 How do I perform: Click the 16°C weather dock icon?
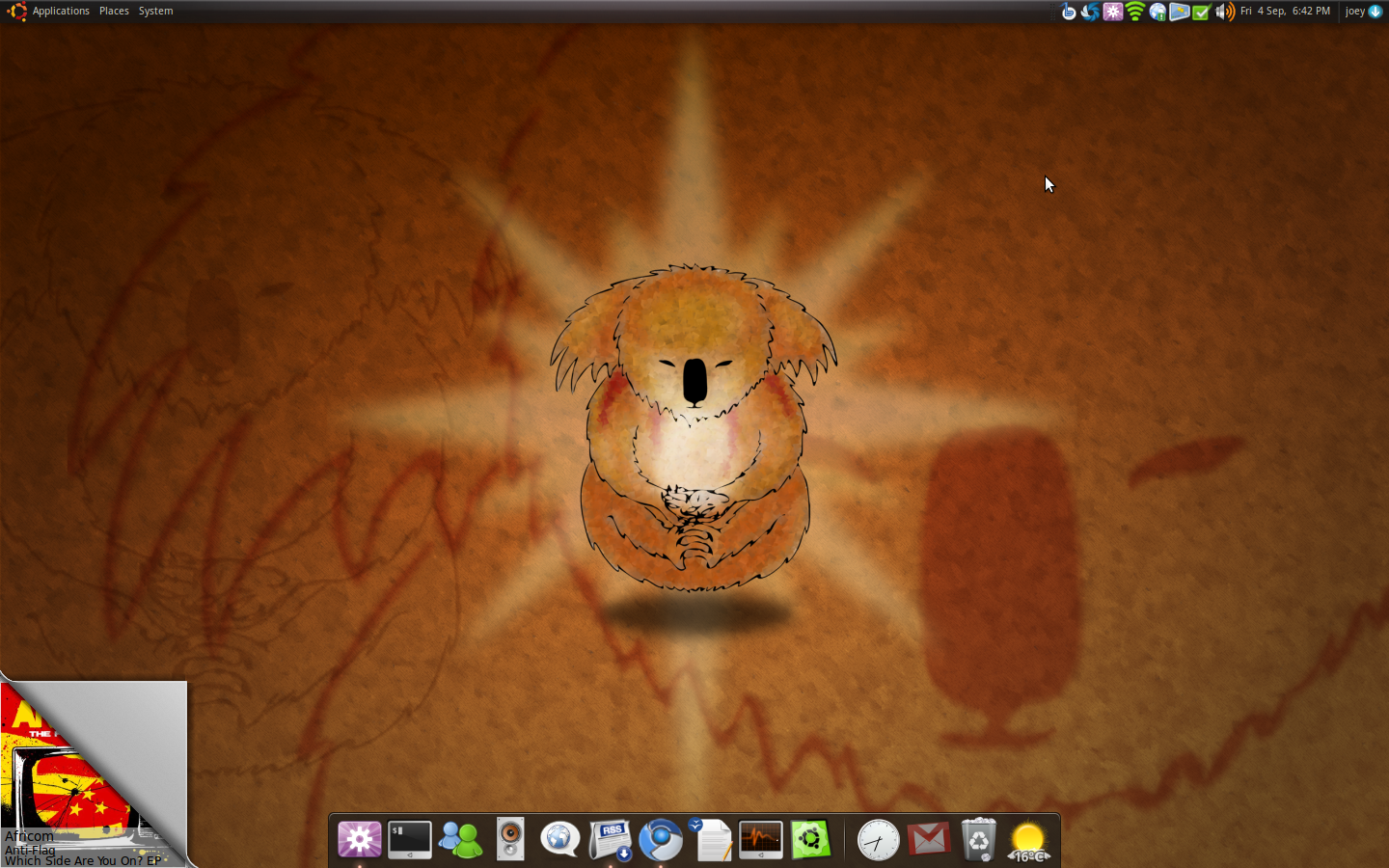point(1028,841)
